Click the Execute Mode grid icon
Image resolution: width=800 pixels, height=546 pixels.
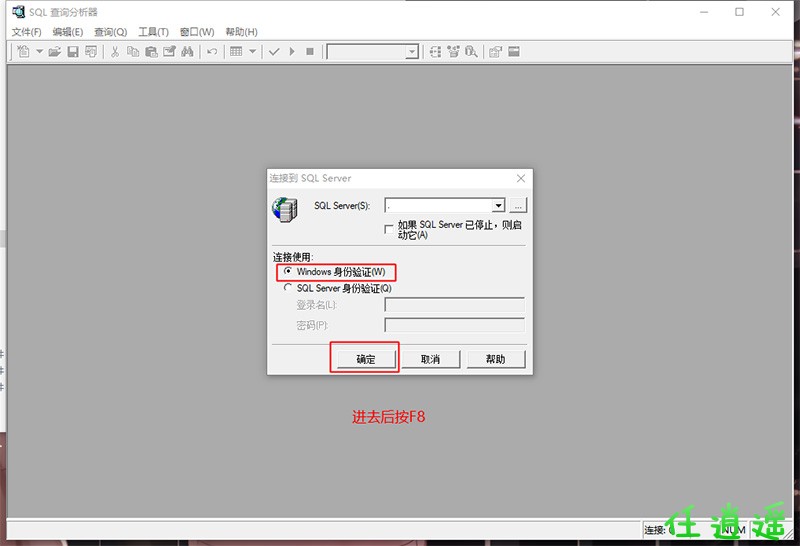tap(236, 52)
